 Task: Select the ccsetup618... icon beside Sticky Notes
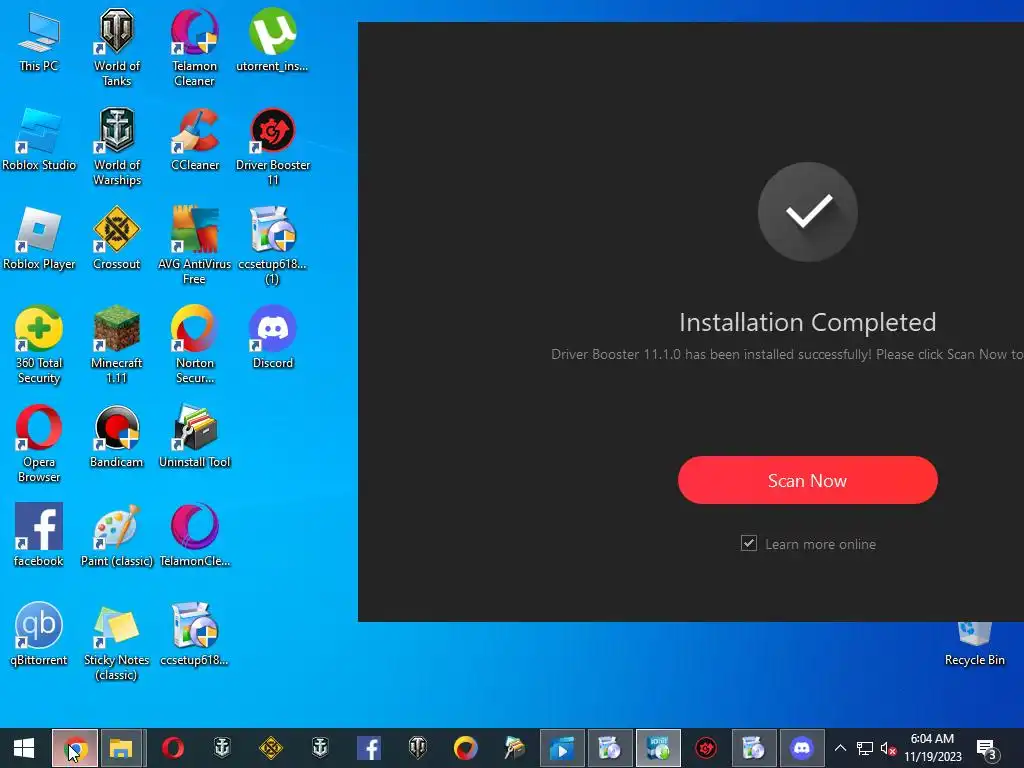[195, 635]
